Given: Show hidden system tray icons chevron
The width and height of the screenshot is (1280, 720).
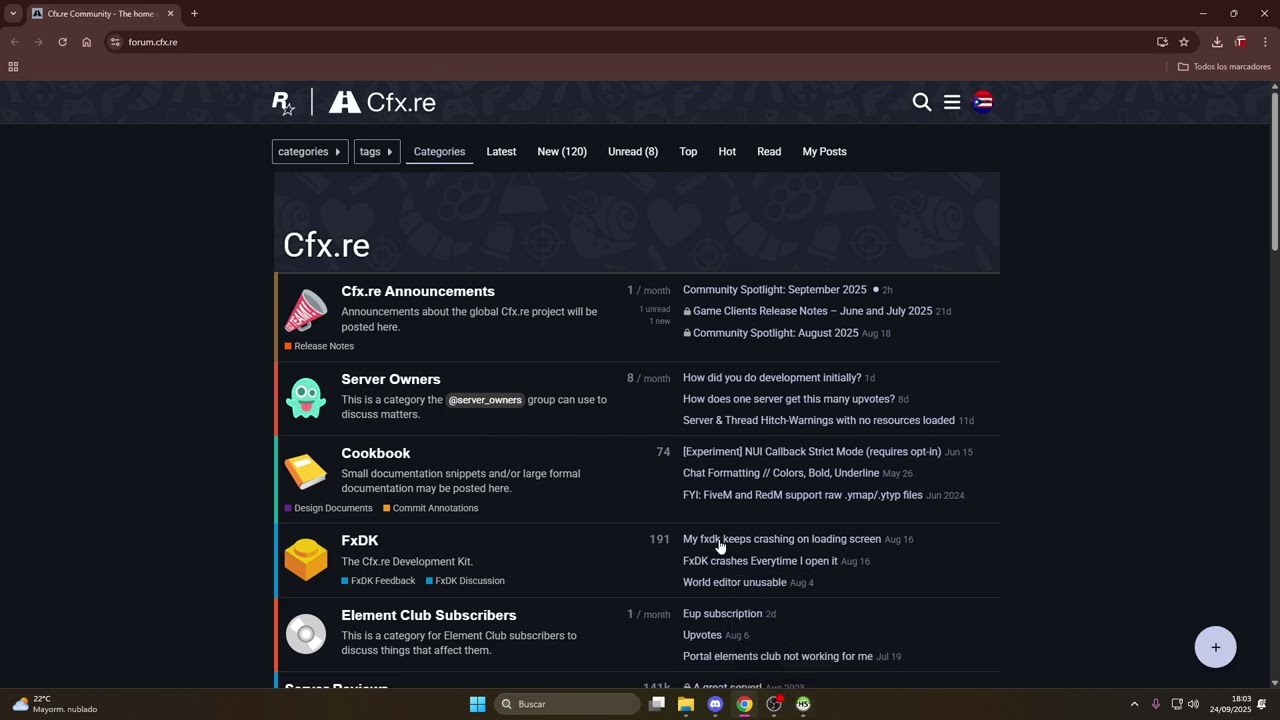Looking at the screenshot, I should 1134,704.
